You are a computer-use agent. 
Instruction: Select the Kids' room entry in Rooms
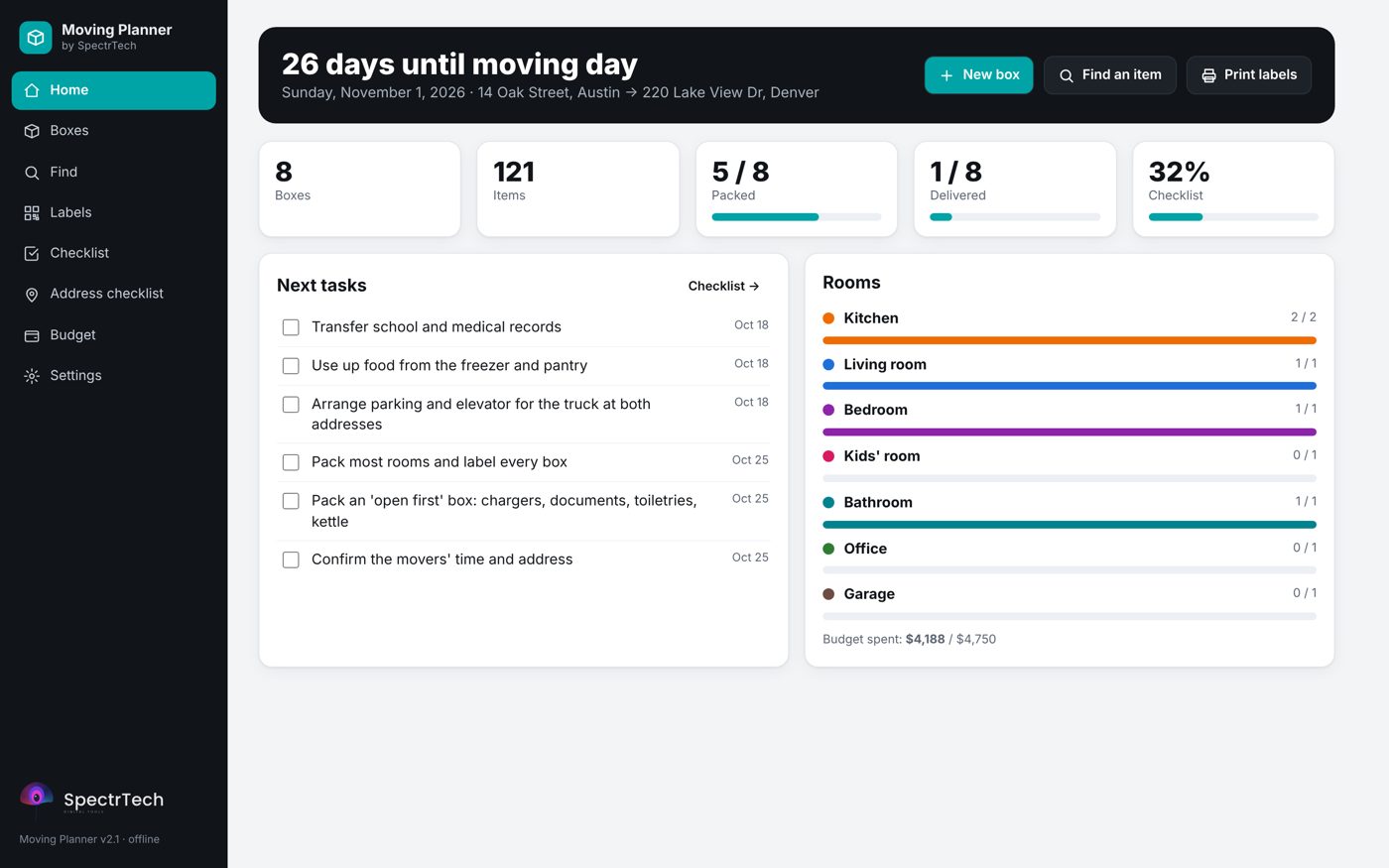click(x=1070, y=464)
